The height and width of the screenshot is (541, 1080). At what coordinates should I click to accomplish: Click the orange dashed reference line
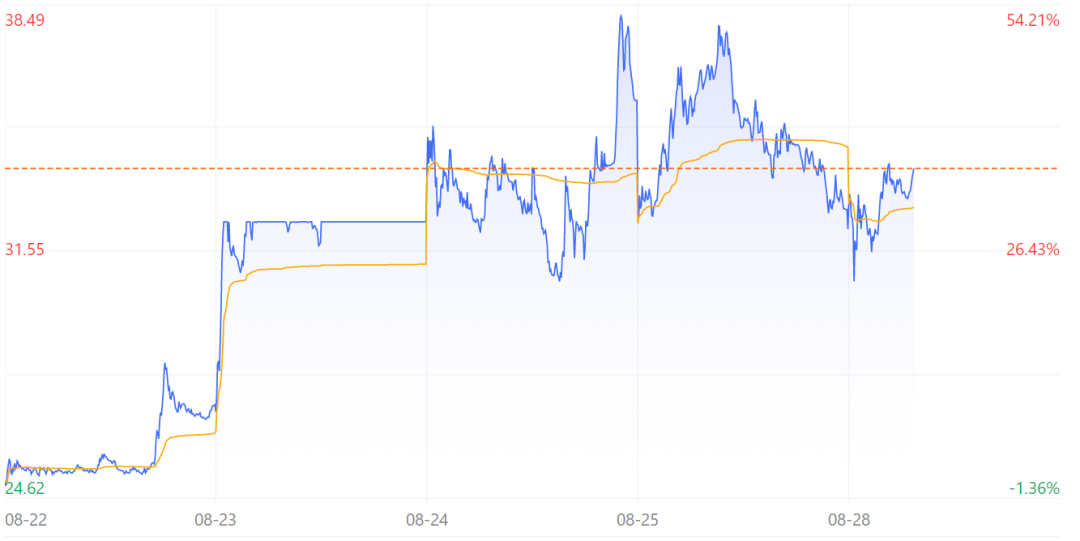click(532, 168)
